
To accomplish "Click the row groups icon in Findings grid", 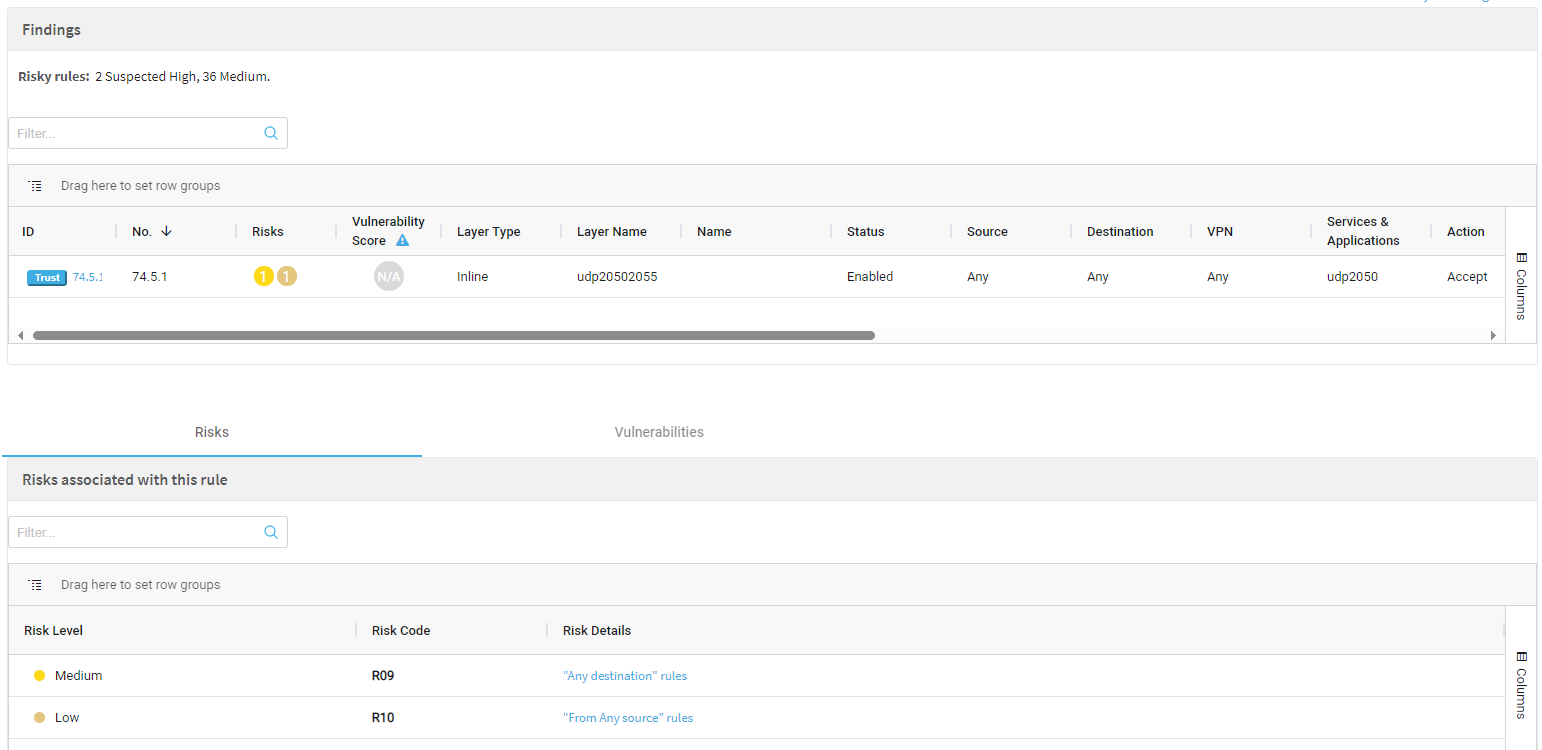I will coord(35,186).
